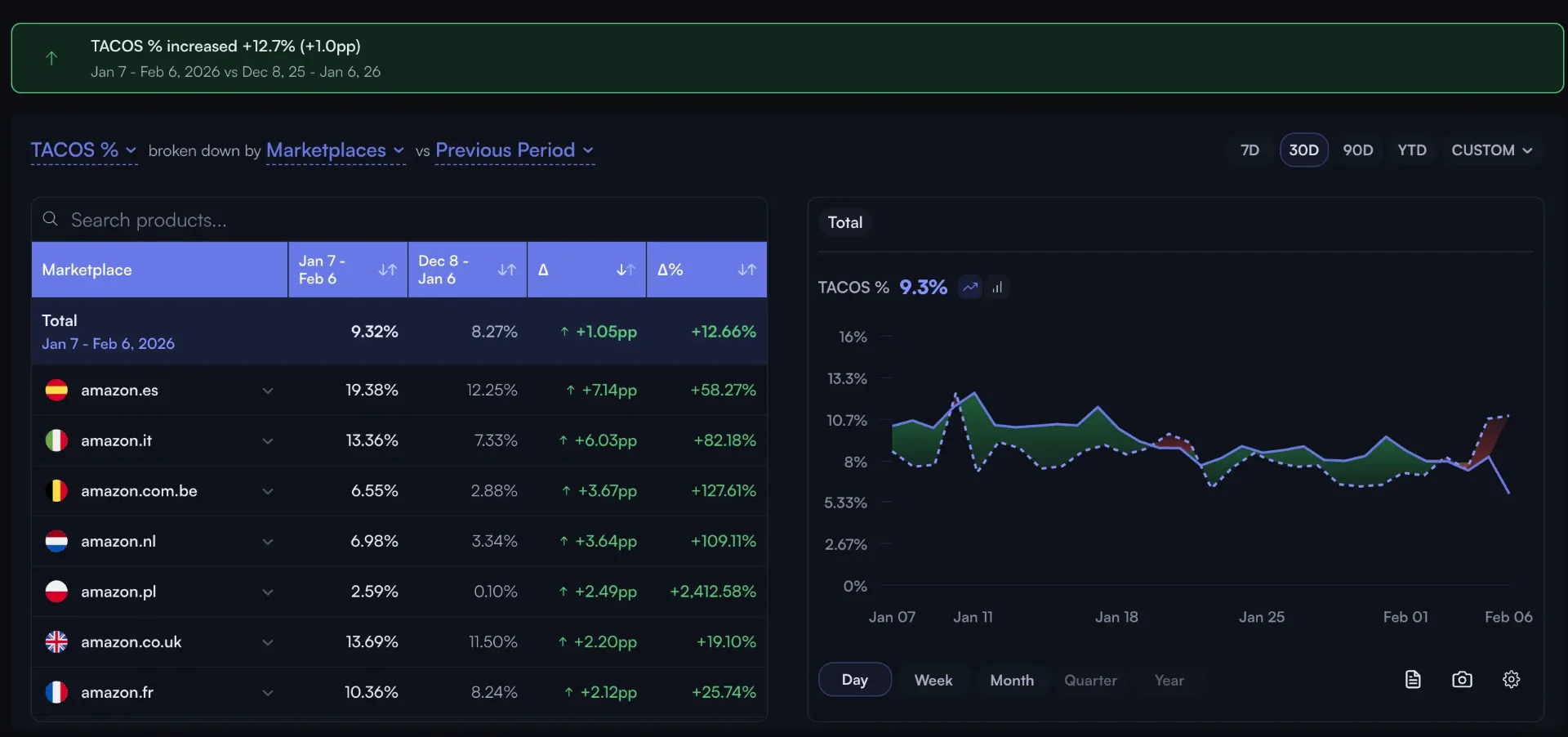Viewport: 1568px width, 737px height.
Task: Click the Total summary row
Action: click(399, 331)
